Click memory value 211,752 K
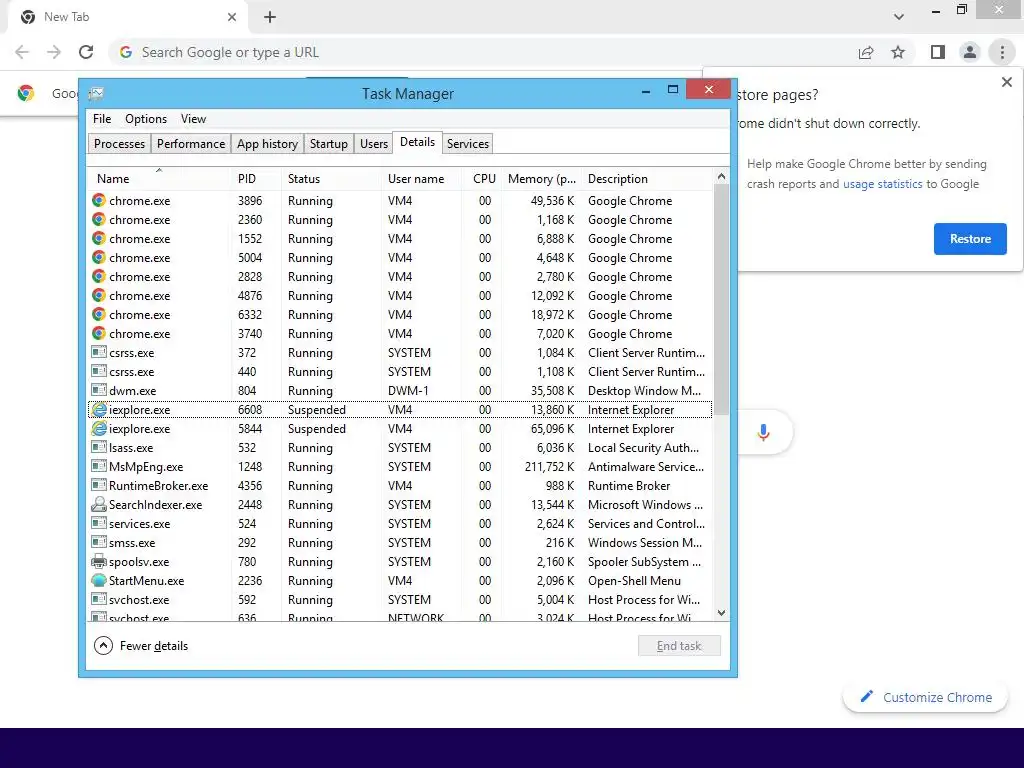Image resolution: width=1024 pixels, height=768 pixels. [x=549, y=467]
